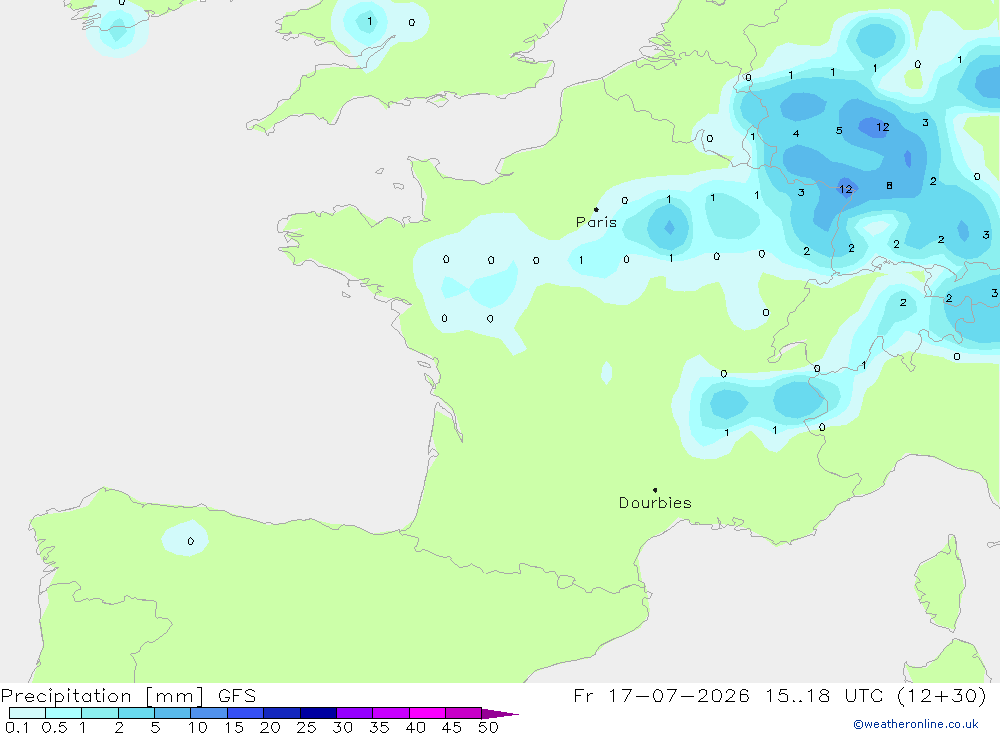Click the 5 to 10 mm legend swatch
Image resolution: width=1000 pixels, height=733 pixels.
click(172, 713)
